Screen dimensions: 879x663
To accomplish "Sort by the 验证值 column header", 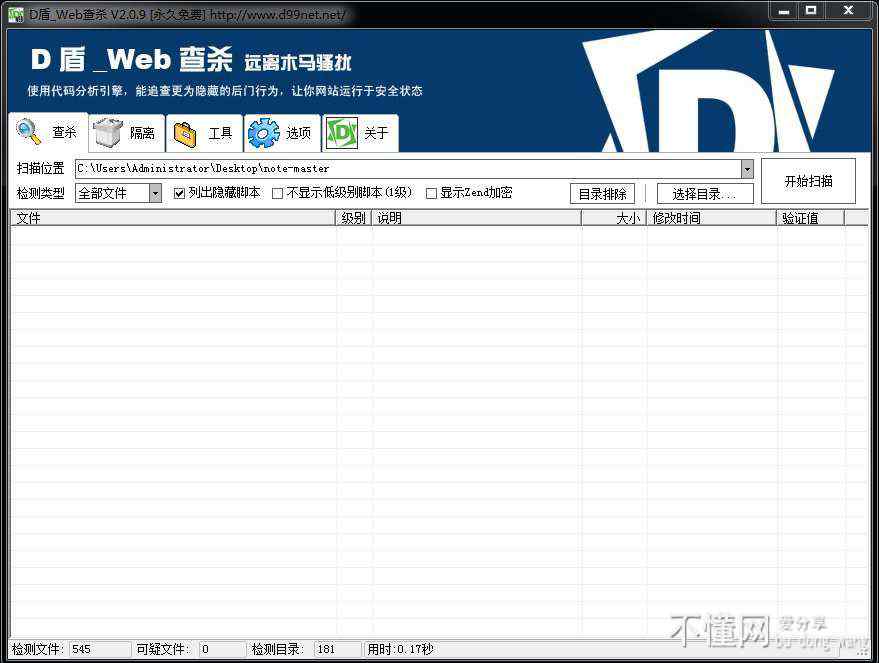I will click(811, 218).
